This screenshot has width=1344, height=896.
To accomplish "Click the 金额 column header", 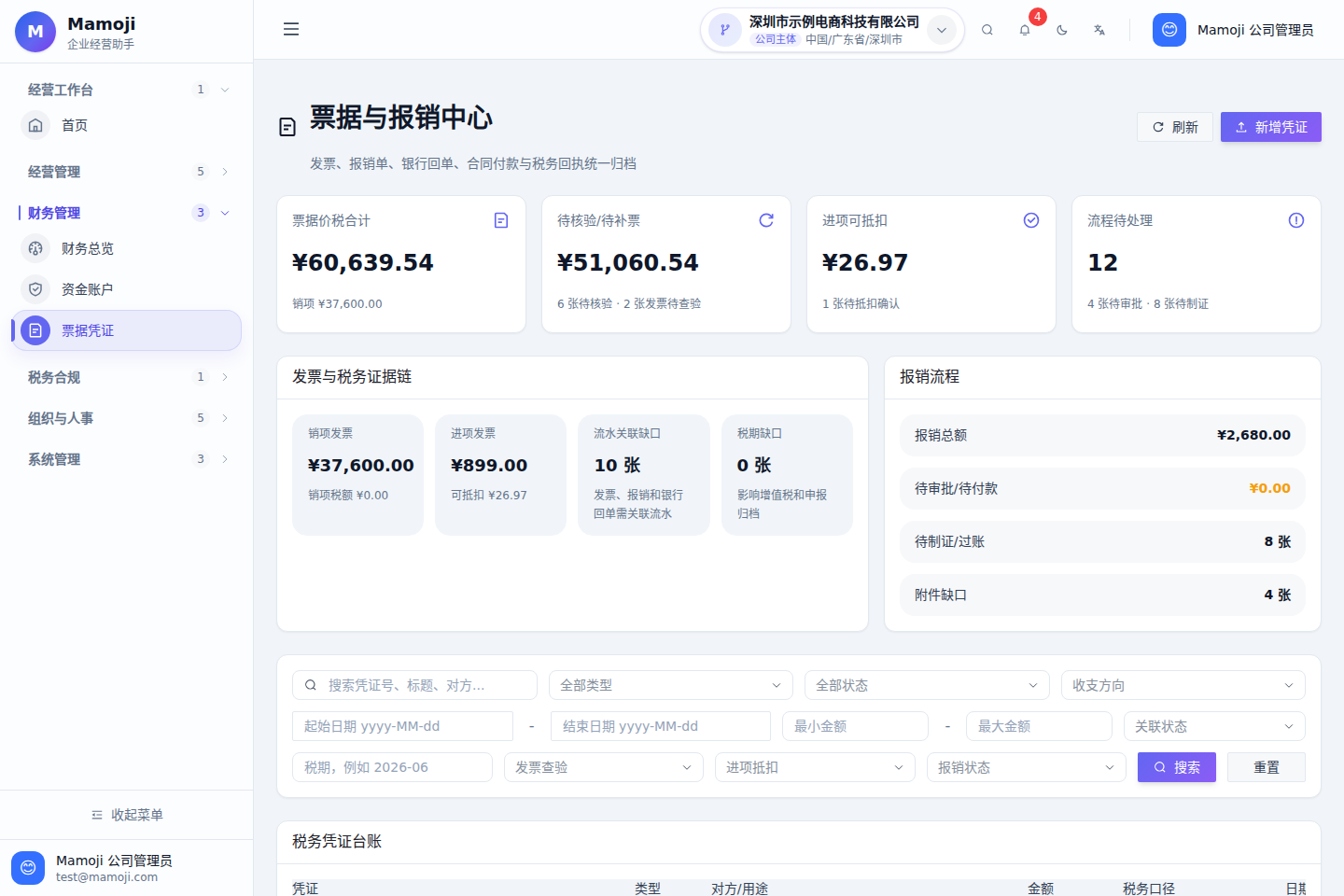I will [x=1041, y=889].
